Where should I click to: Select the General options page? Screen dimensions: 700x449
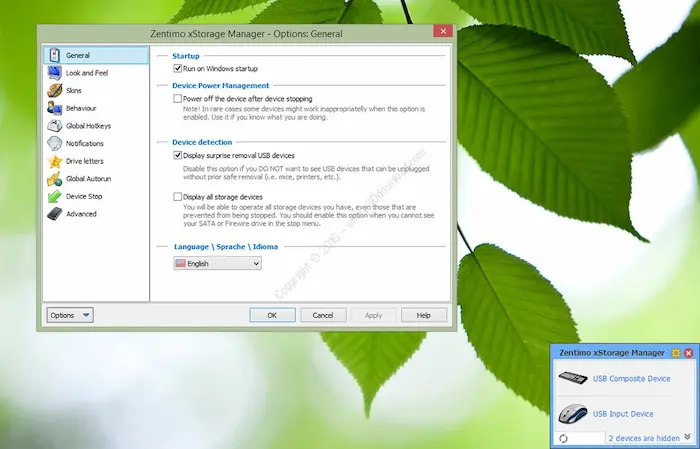[x=96, y=55]
